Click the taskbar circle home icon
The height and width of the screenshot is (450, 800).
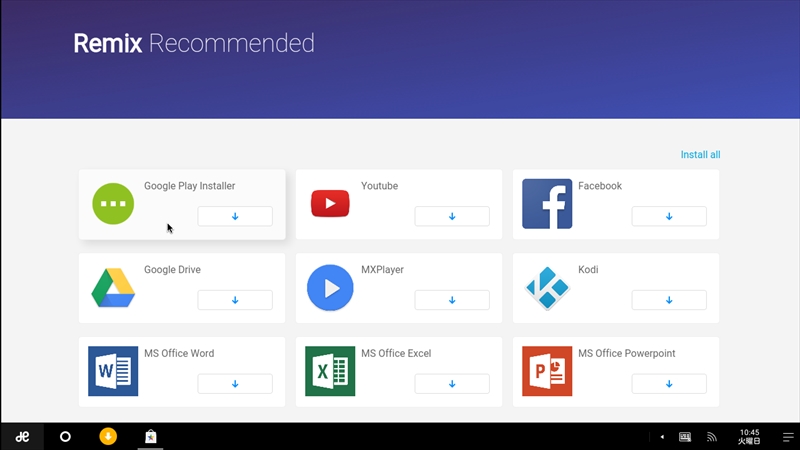65,437
